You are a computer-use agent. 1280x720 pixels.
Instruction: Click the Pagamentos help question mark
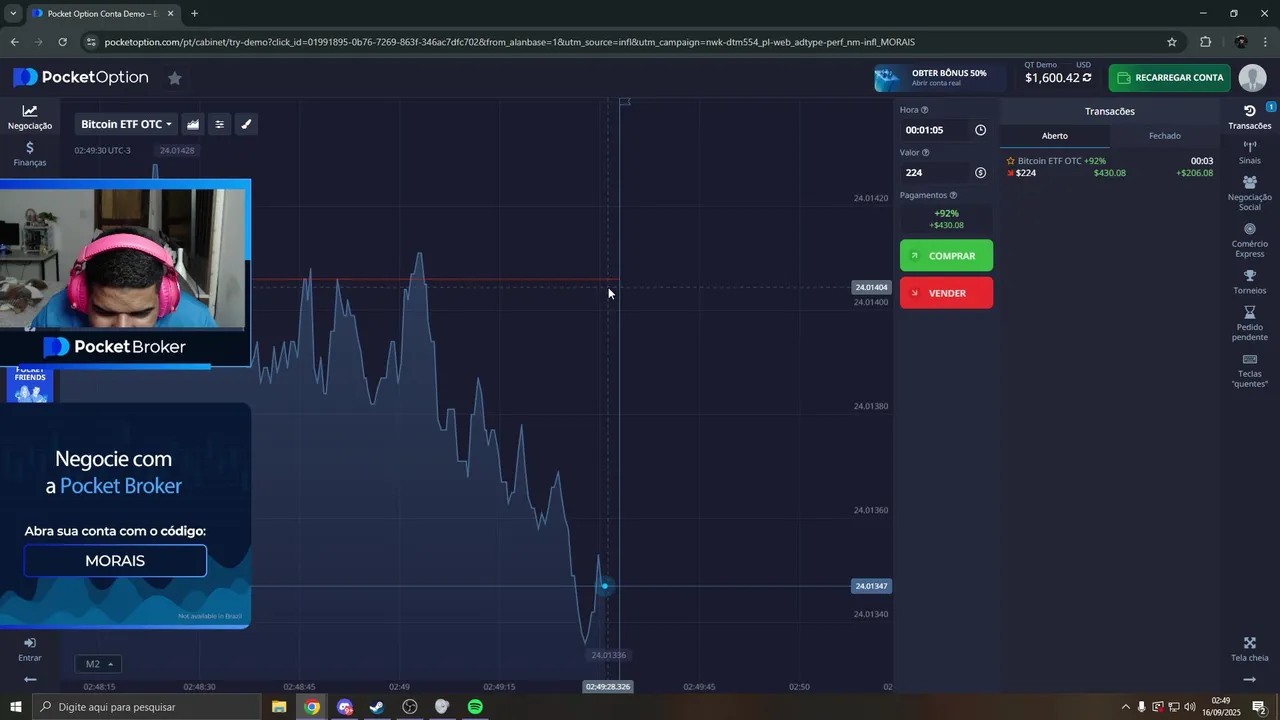[x=953, y=195]
